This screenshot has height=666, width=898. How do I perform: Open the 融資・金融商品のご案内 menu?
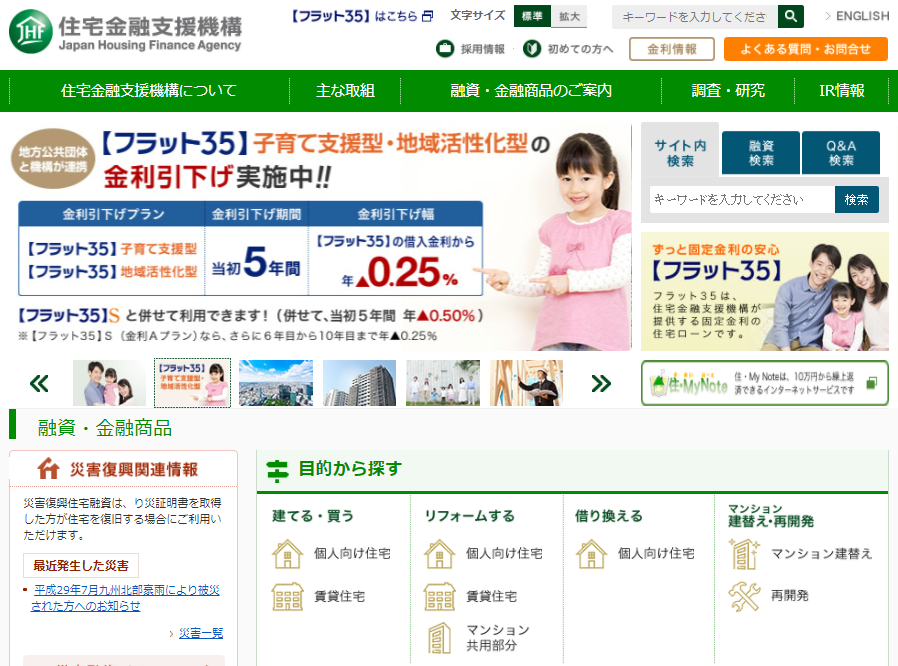point(531,90)
